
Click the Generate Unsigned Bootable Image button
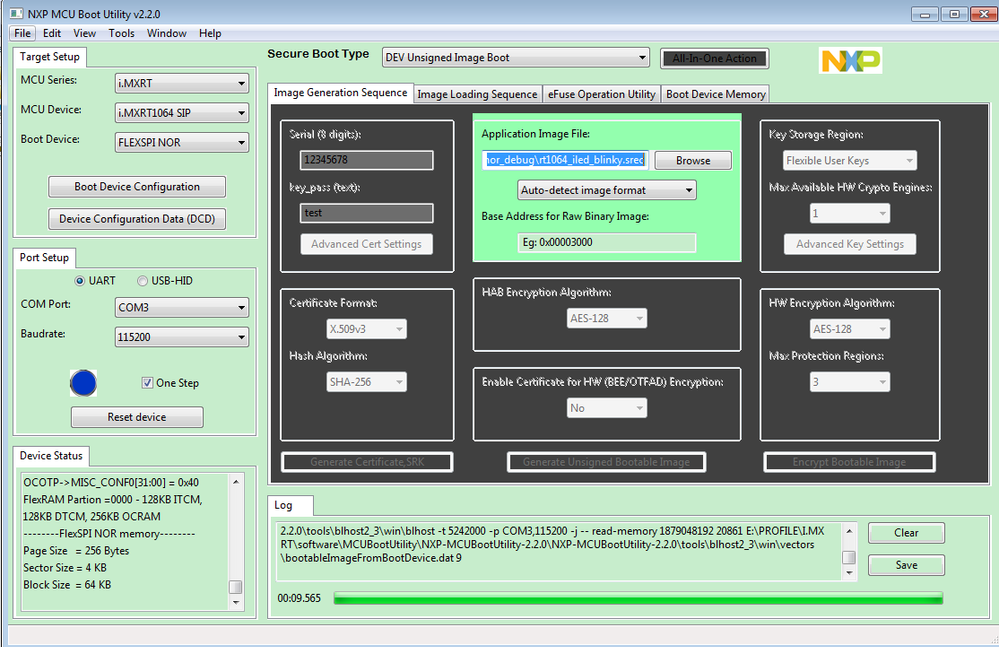tap(607, 462)
